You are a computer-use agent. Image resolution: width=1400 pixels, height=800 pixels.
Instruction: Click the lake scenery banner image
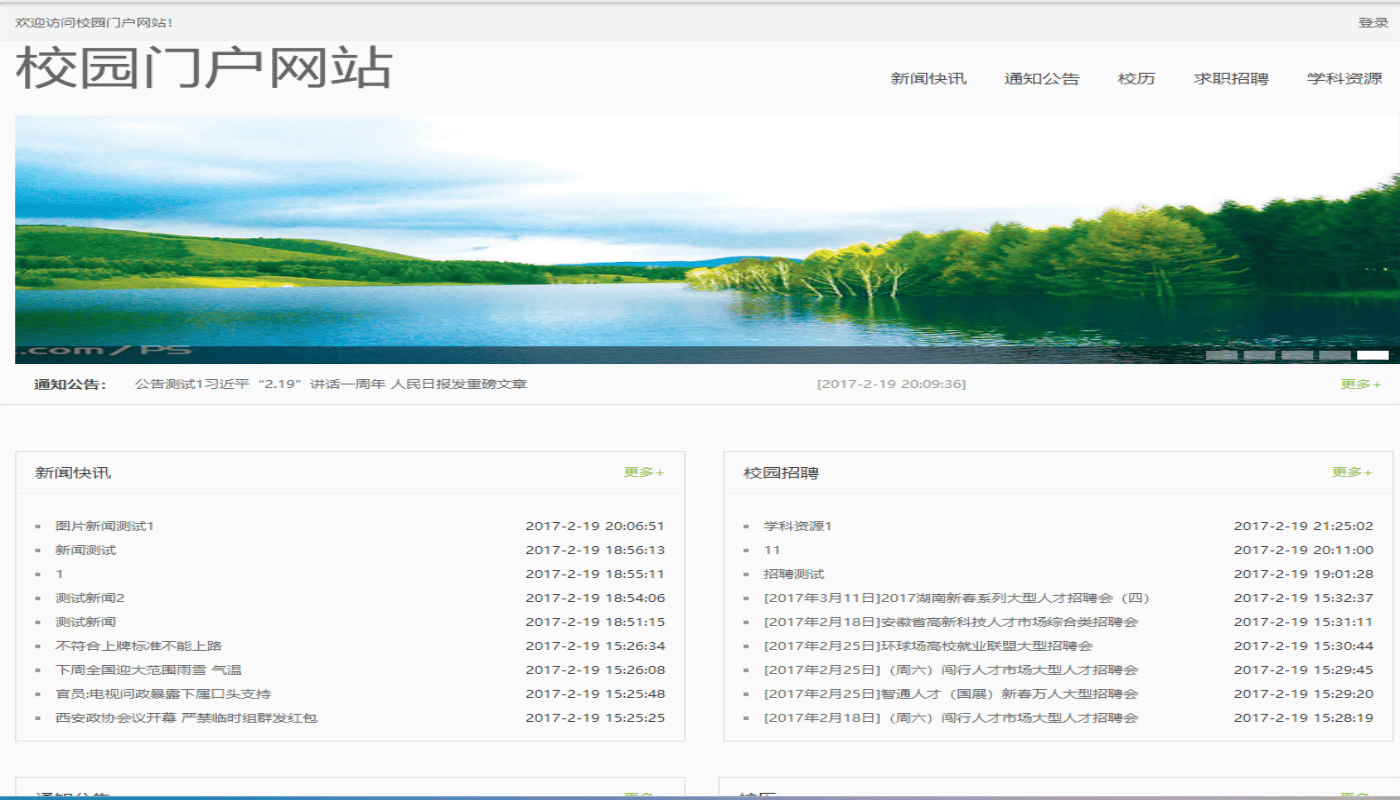click(x=700, y=236)
